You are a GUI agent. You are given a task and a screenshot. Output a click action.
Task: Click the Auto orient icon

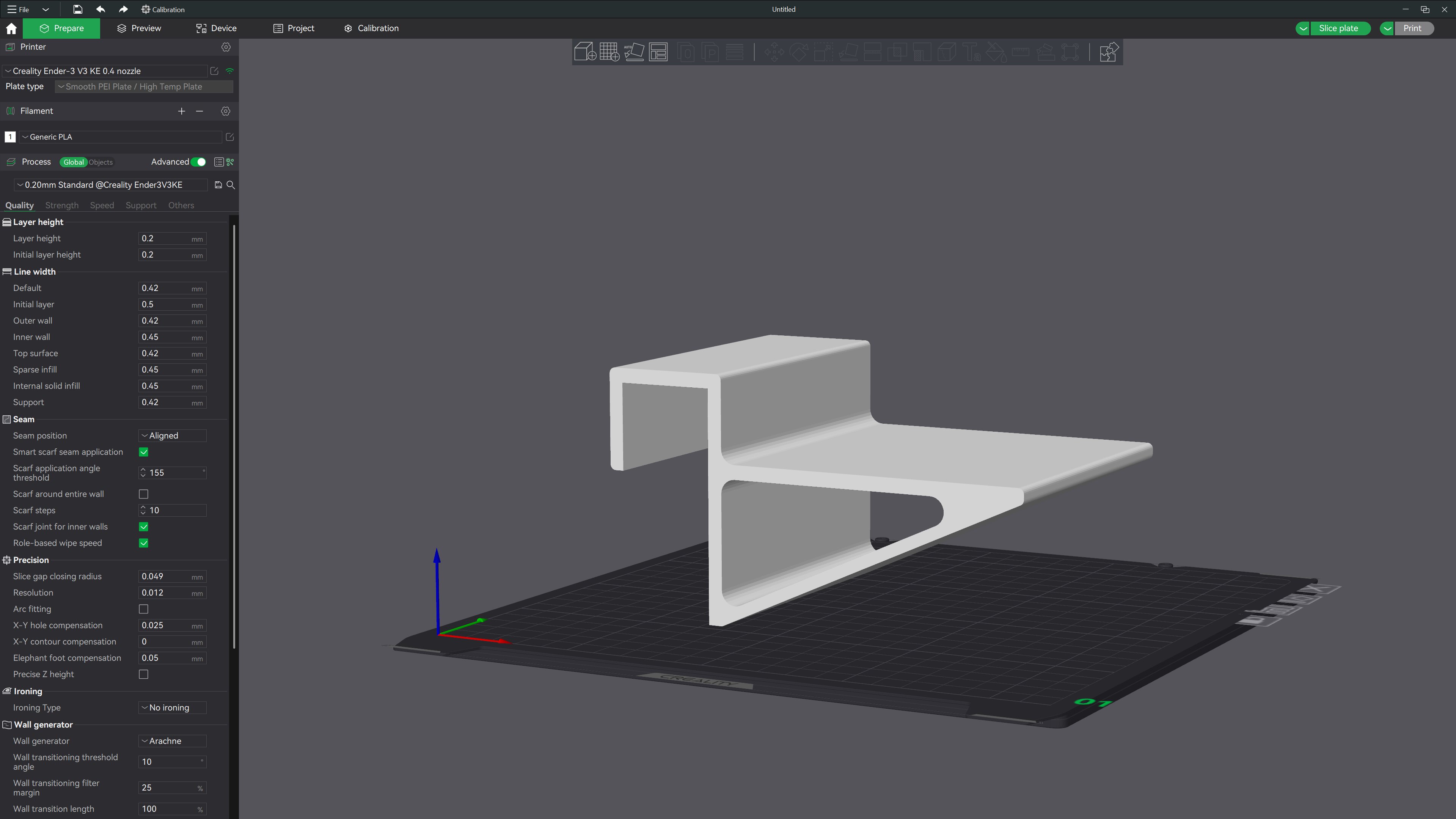pos(634,52)
